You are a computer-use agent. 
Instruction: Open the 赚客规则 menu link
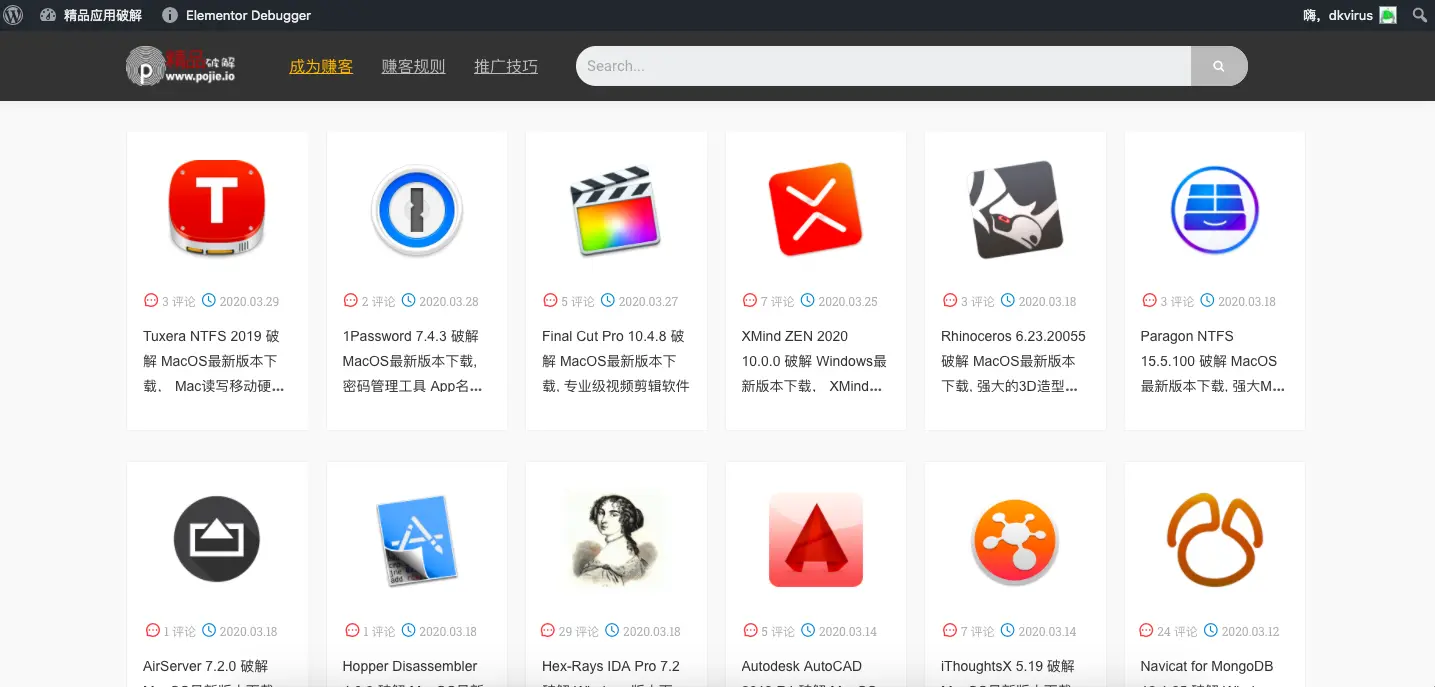tap(413, 67)
